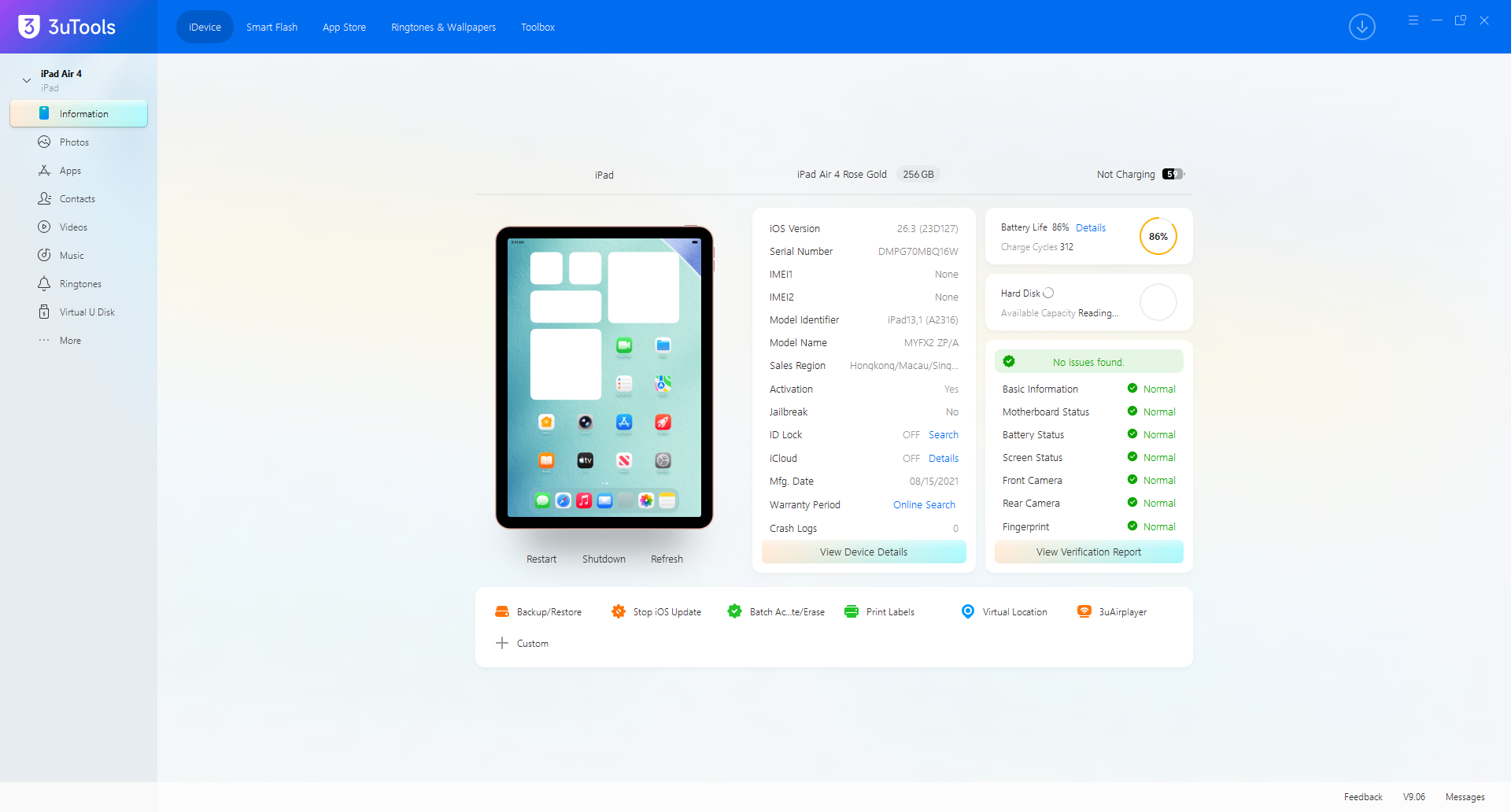Click the iOS version 26.3 (23D127) value
Viewport: 1511px width, 812px height.
point(928,228)
